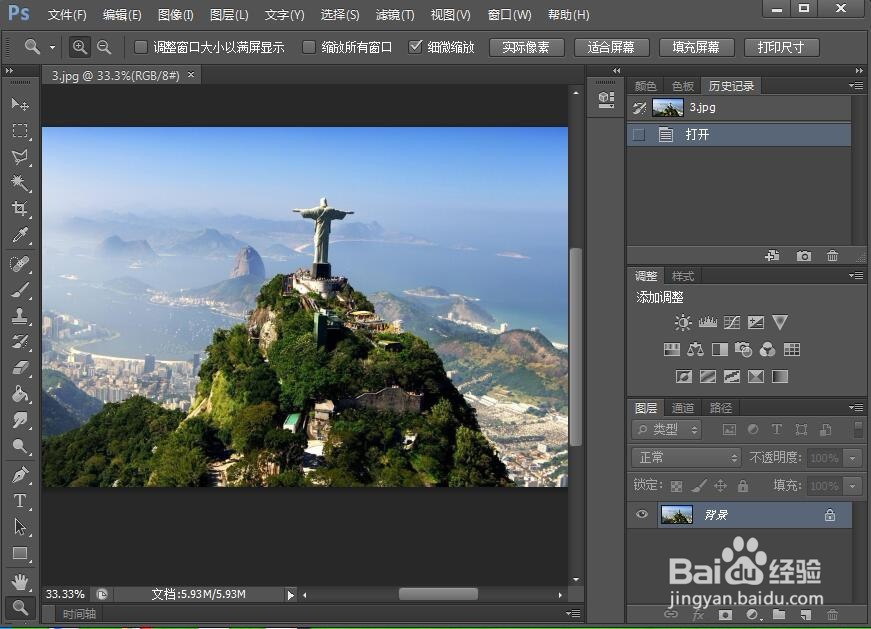Select the Dodge tool
The image size is (871, 629).
click(20, 446)
